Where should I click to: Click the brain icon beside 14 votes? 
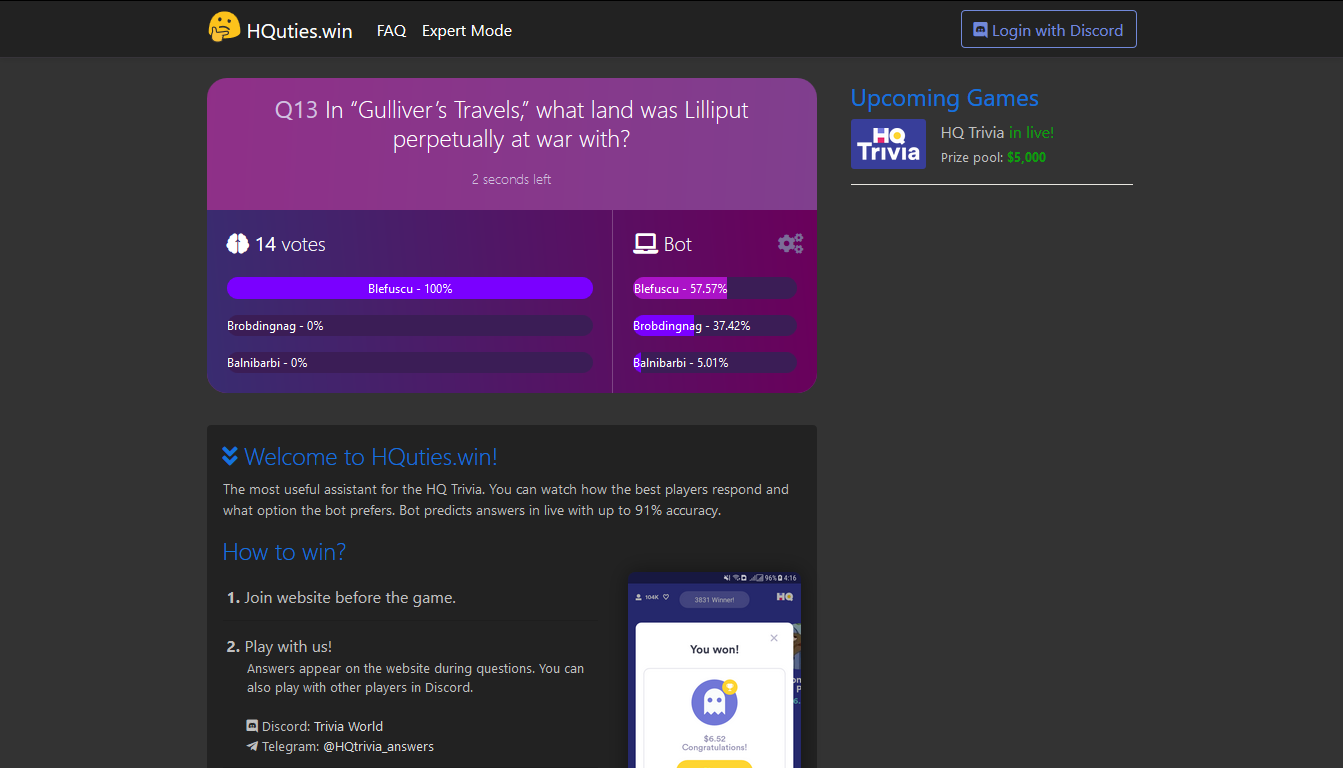[237, 244]
